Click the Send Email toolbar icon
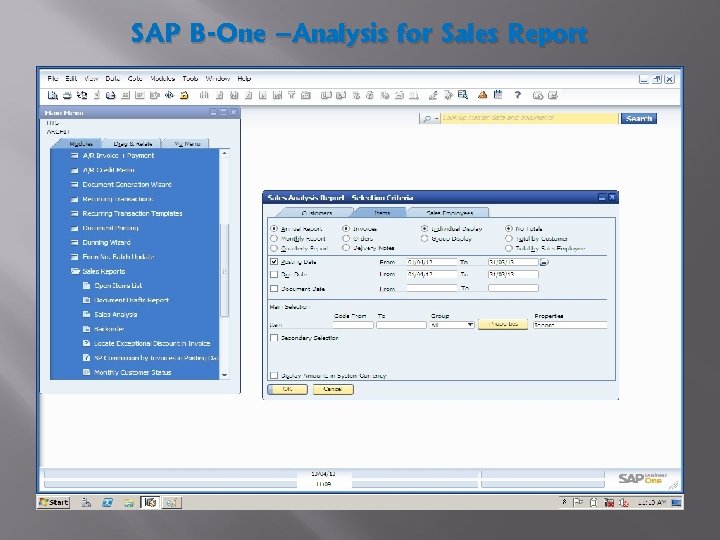720x540 pixels. click(82, 95)
